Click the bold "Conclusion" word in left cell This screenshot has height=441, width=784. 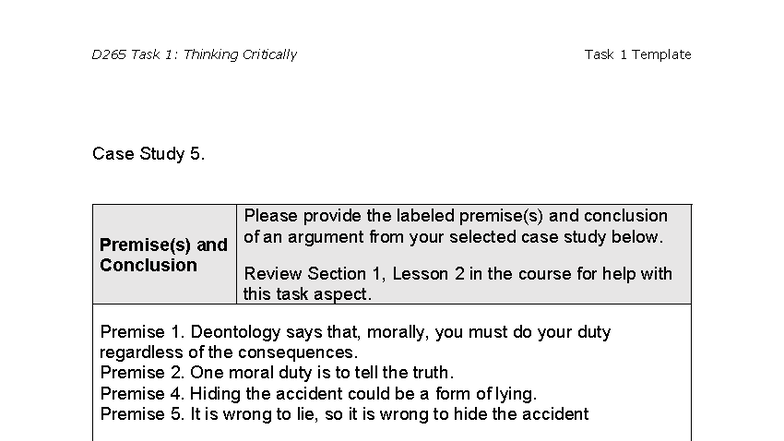pos(148,265)
